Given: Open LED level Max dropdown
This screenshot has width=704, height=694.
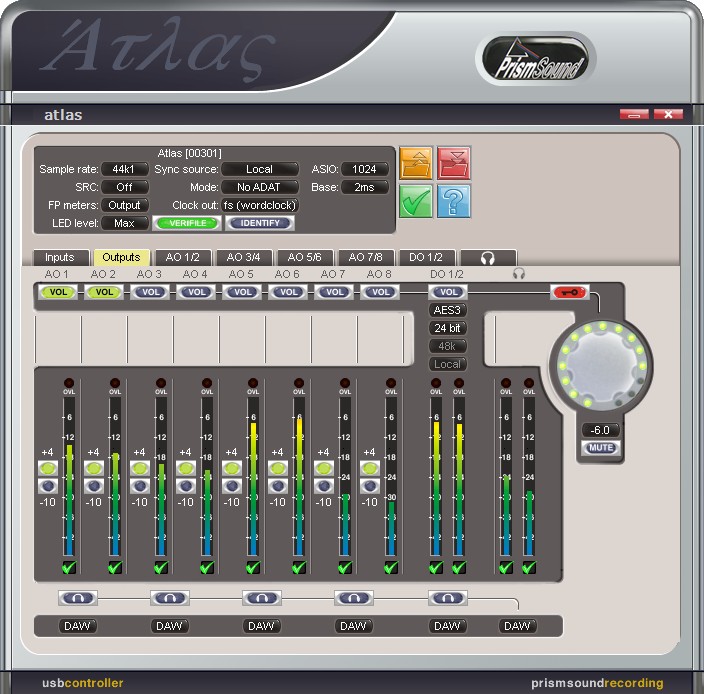Looking at the screenshot, I should coord(124,223).
